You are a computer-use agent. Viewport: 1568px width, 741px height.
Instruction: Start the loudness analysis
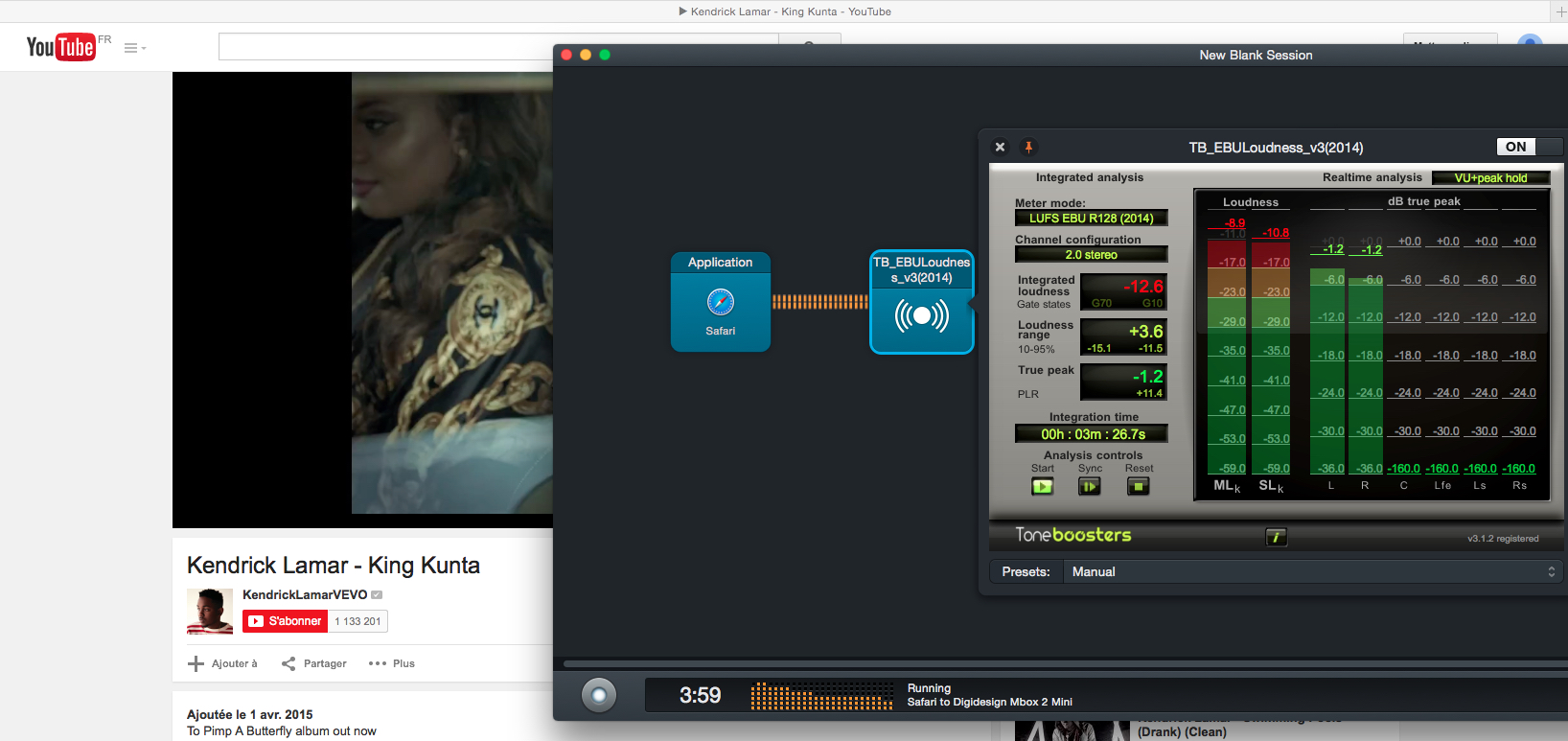click(x=1043, y=486)
